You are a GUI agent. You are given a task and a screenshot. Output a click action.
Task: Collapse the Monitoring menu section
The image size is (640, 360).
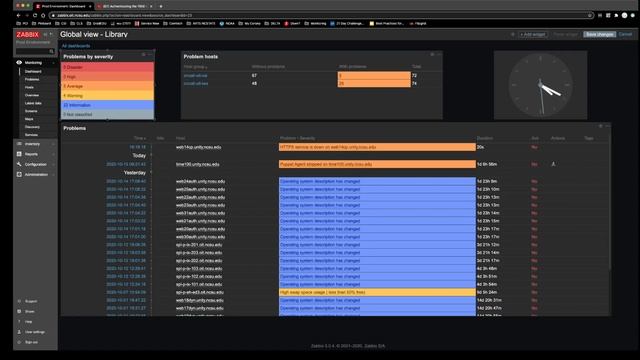click(x=53, y=63)
